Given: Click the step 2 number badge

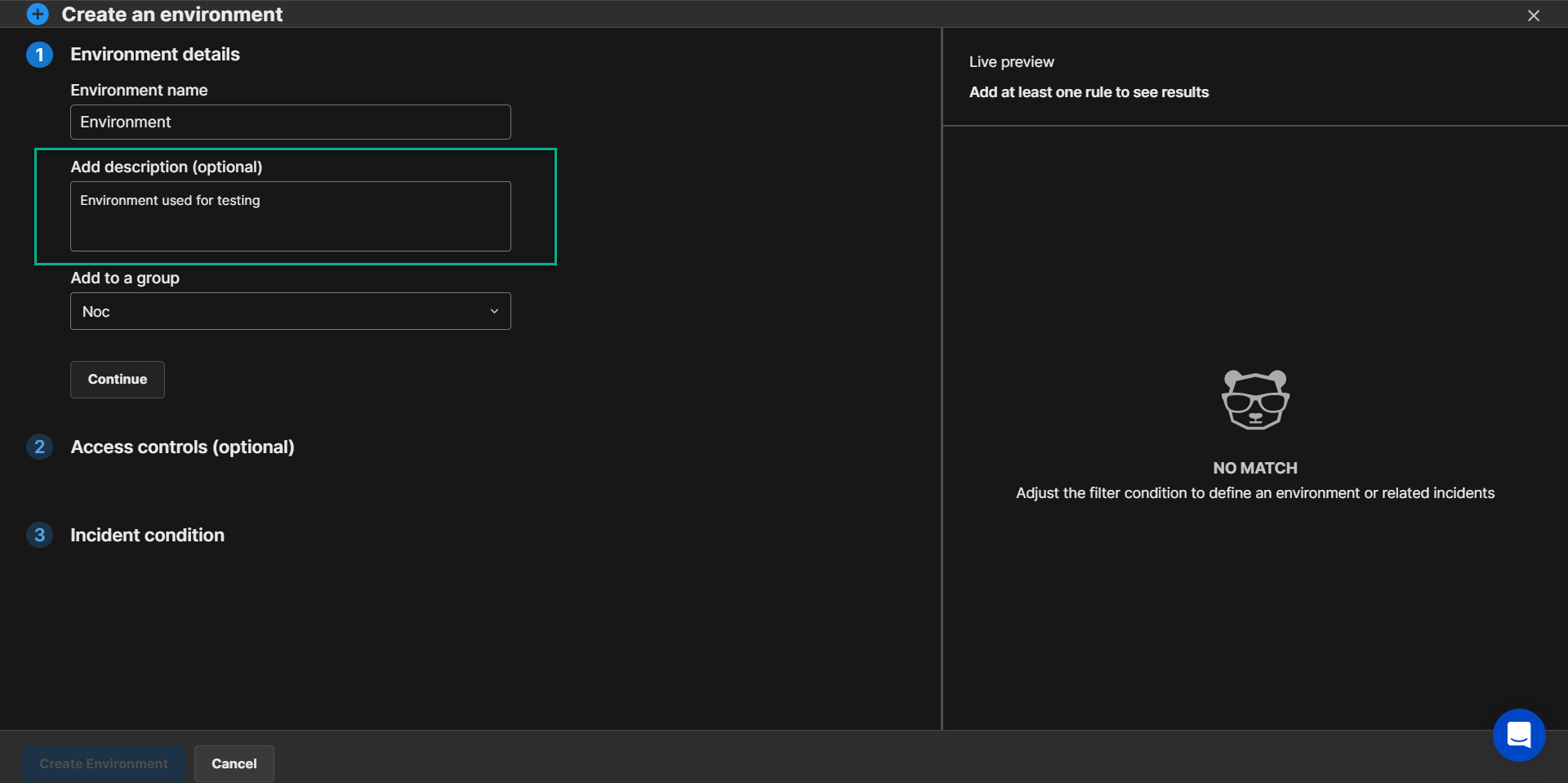Looking at the screenshot, I should coord(39,447).
